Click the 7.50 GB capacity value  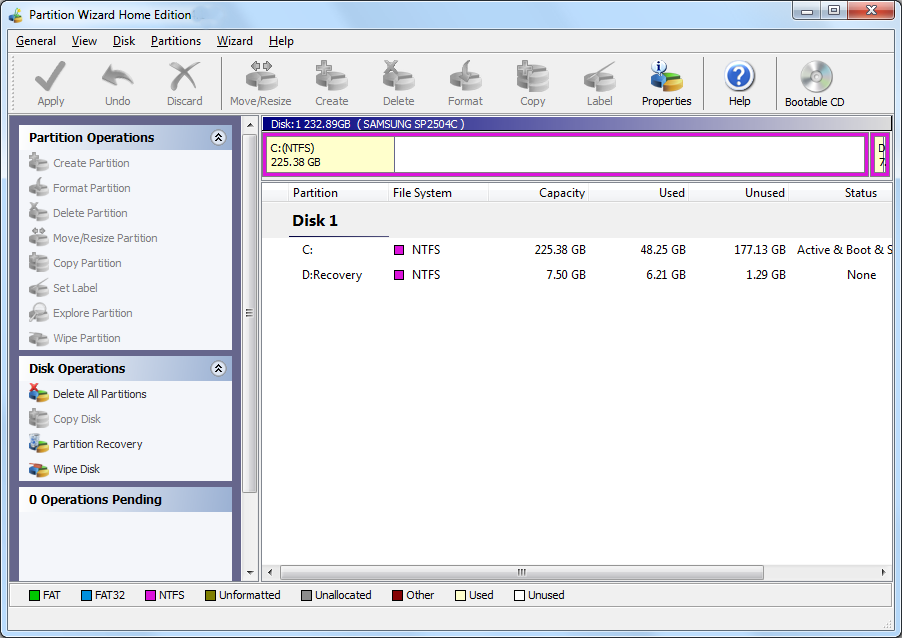point(566,275)
